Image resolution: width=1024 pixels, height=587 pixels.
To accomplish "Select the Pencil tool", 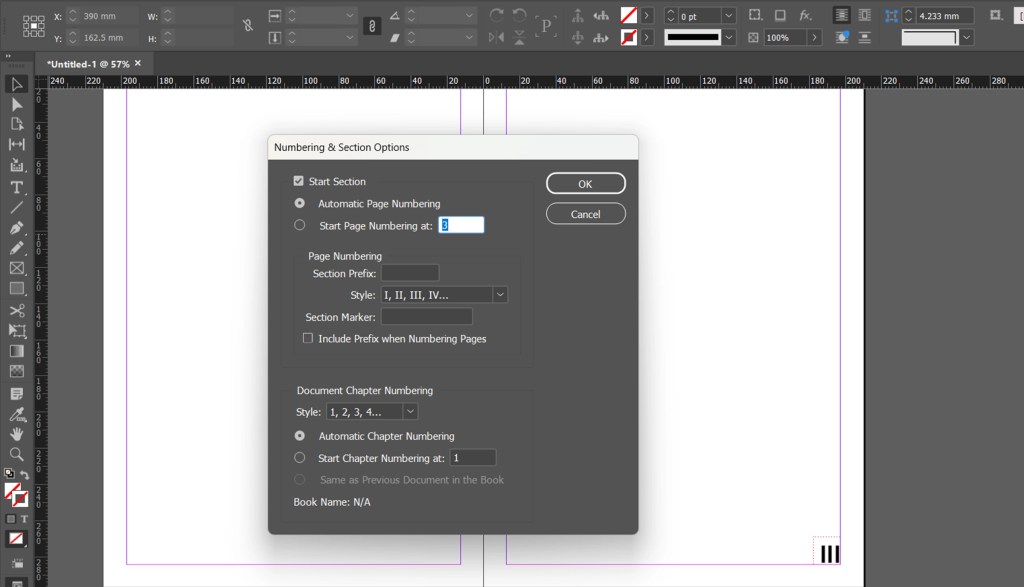I will point(16,248).
